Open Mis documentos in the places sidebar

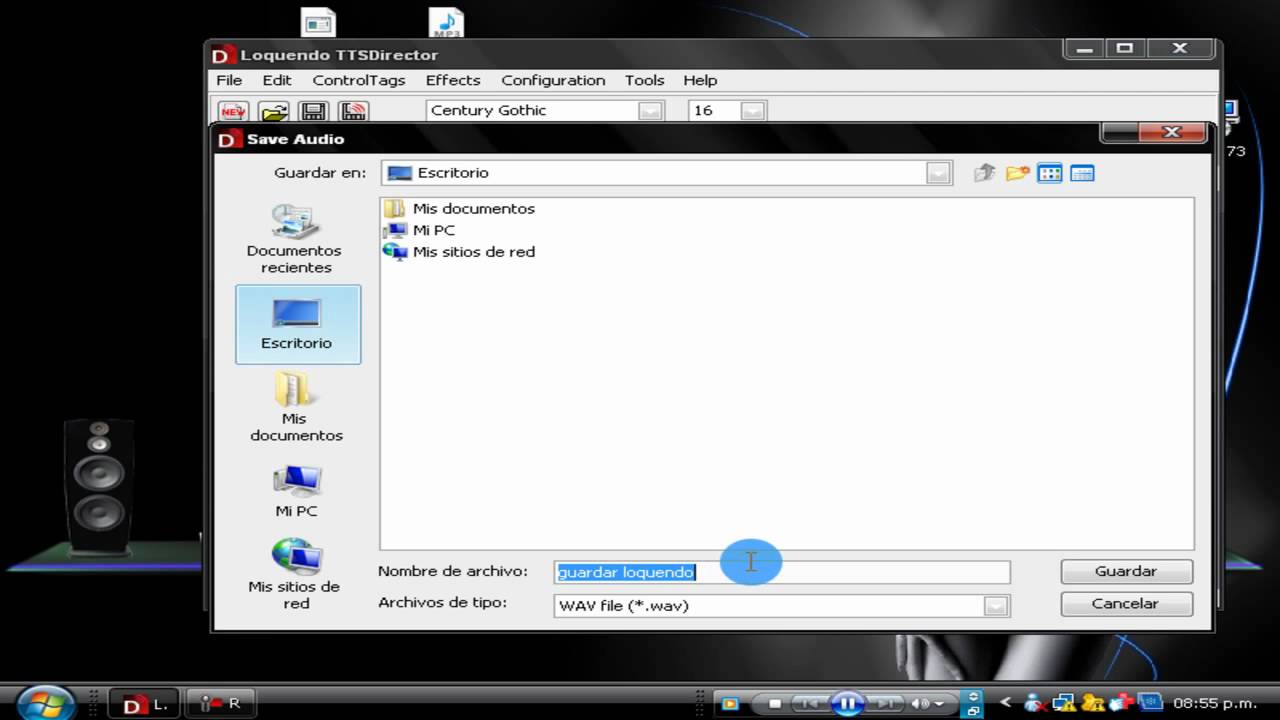click(296, 407)
